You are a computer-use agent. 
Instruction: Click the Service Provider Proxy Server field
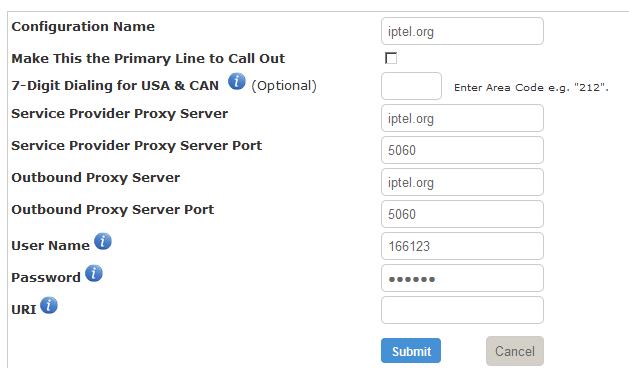462,118
